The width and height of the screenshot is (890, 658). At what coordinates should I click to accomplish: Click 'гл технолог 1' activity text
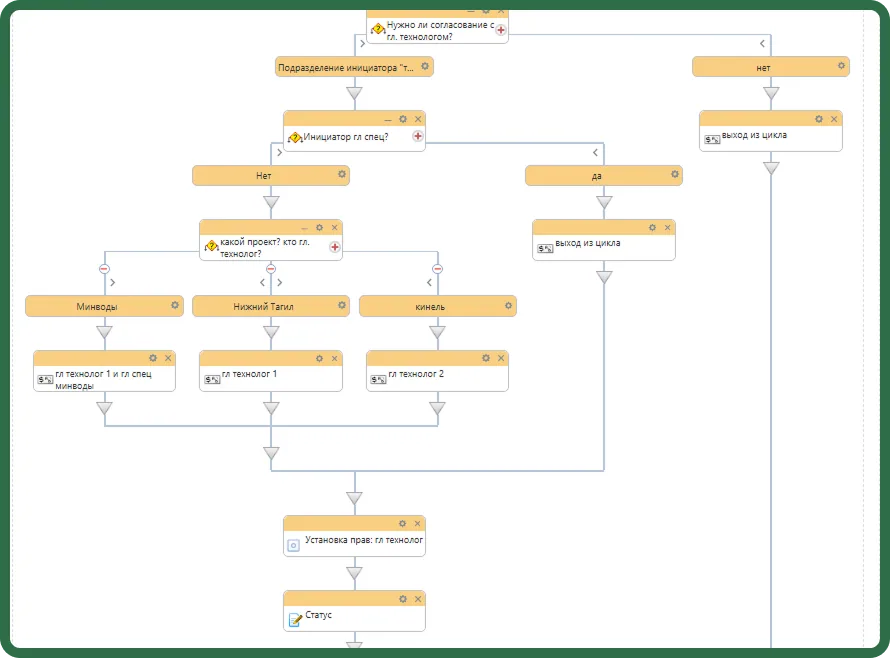pyautogui.click(x=249, y=374)
